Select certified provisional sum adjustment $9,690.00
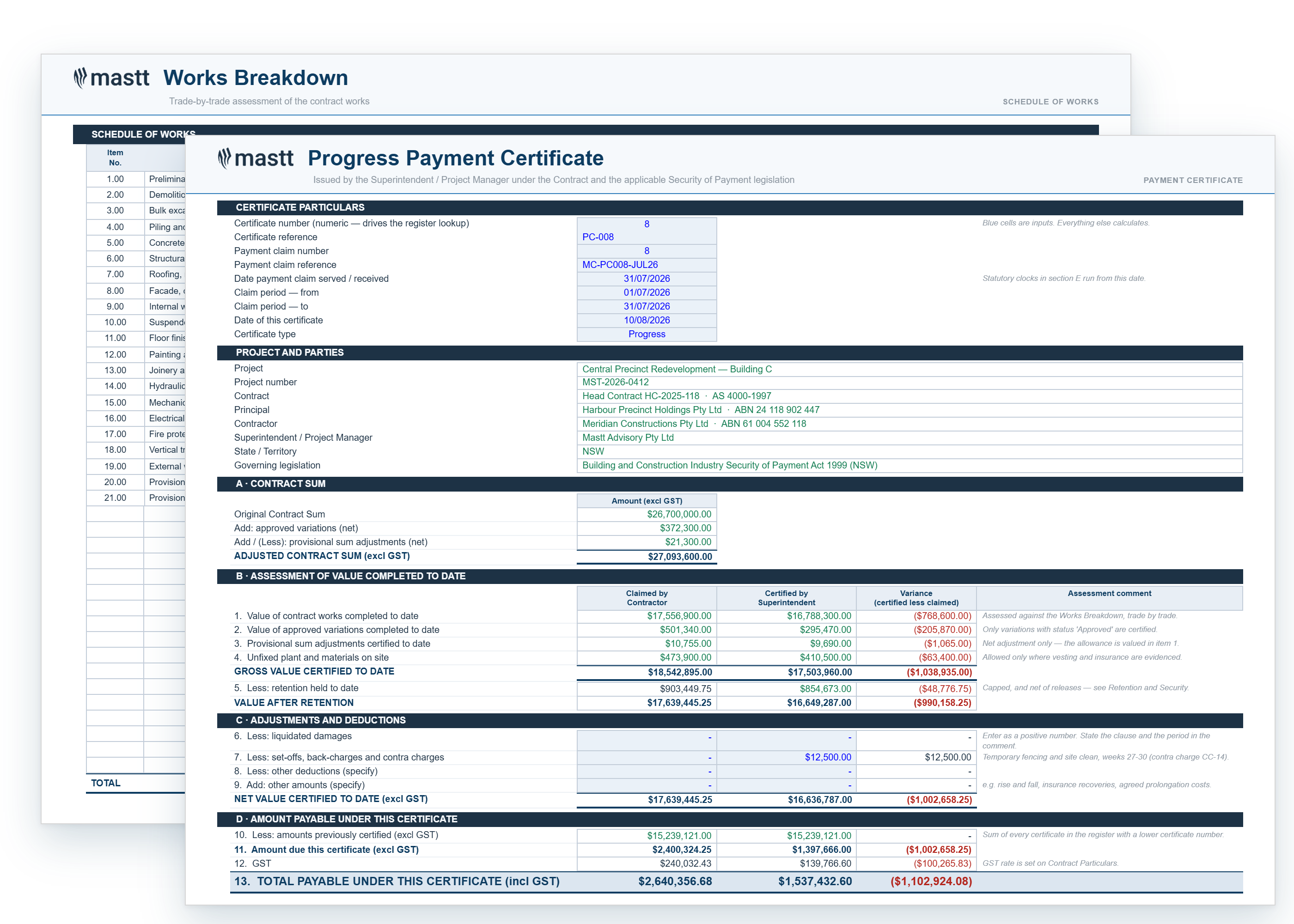 click(x=787, y=644)
